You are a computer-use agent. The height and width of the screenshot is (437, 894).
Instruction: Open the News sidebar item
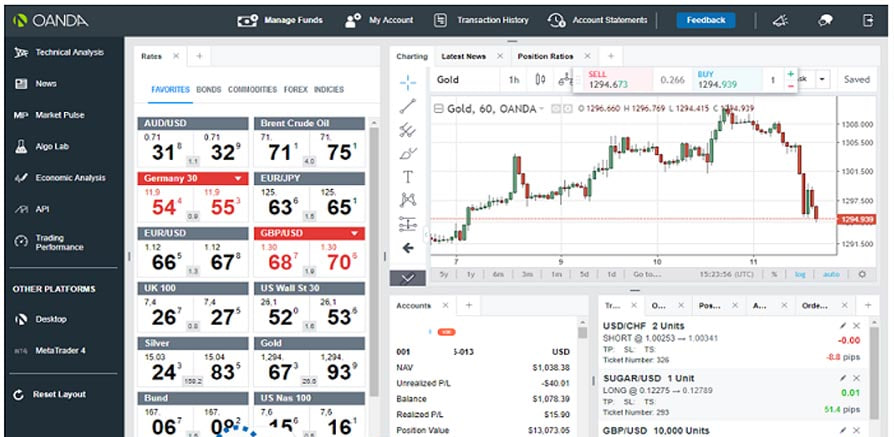pyautogui.click(x=35, y=84)
